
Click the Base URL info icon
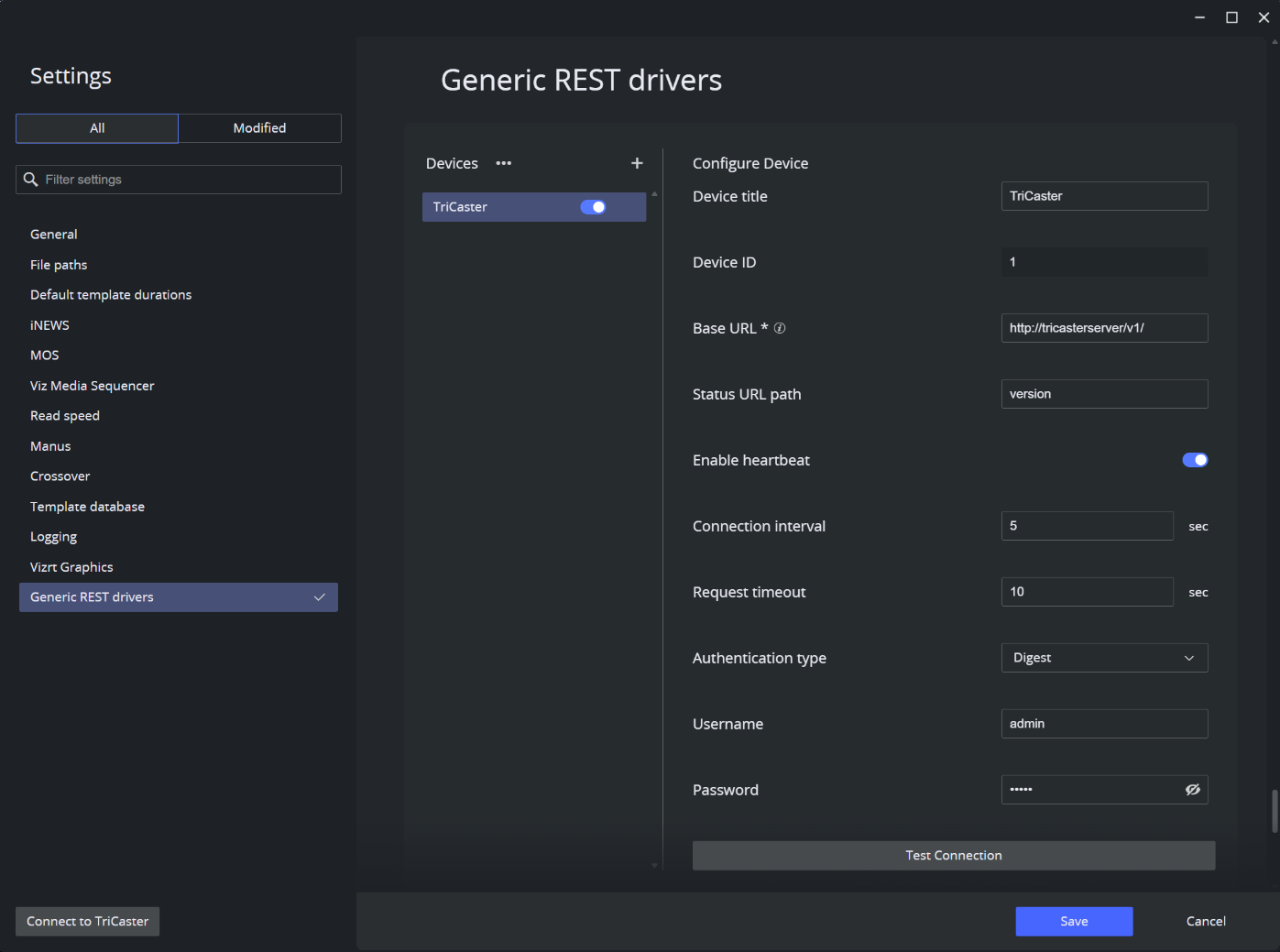[x=780, y=328]
